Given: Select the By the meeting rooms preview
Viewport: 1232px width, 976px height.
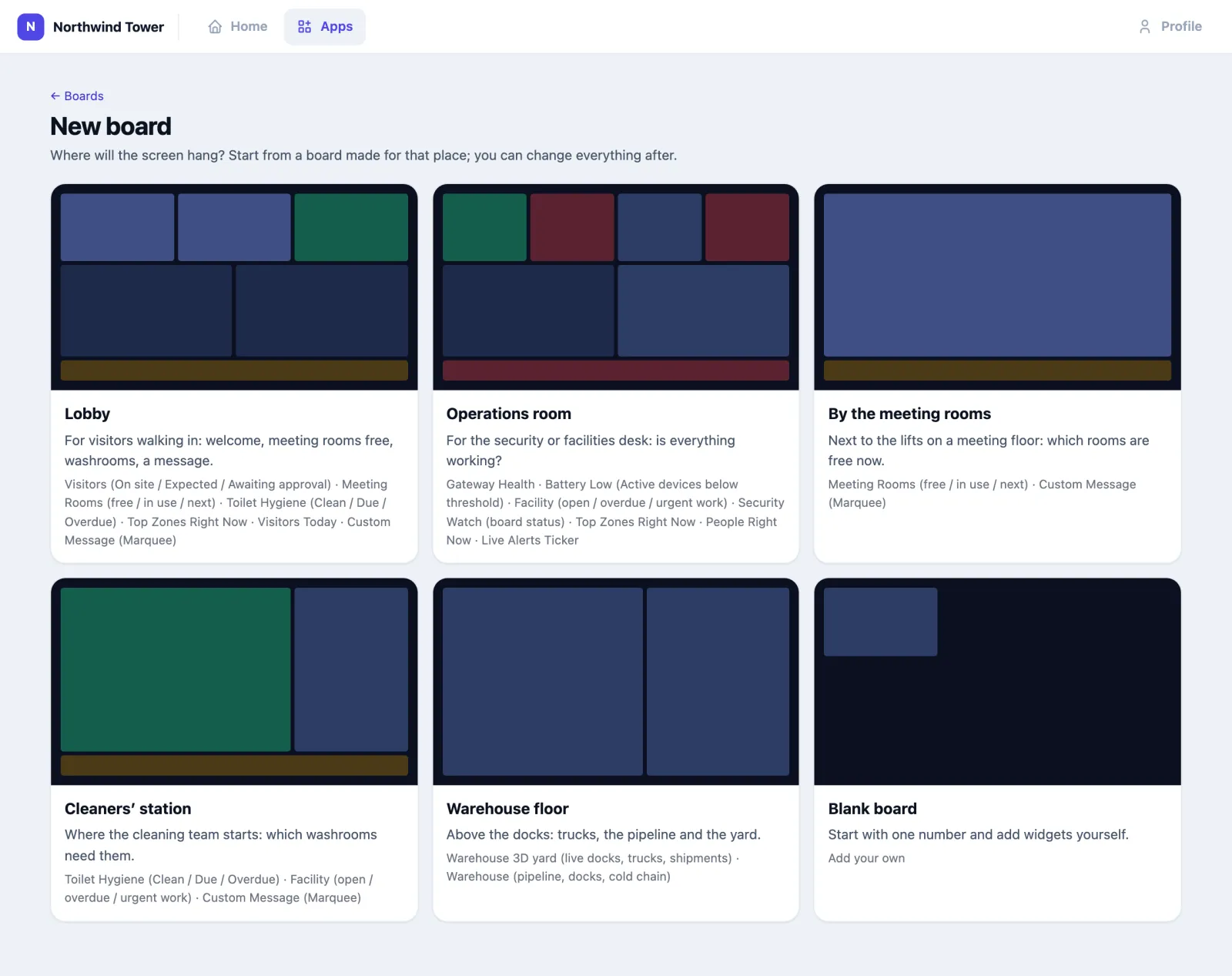Looking at the screenshot, I should tap(997, 287).
